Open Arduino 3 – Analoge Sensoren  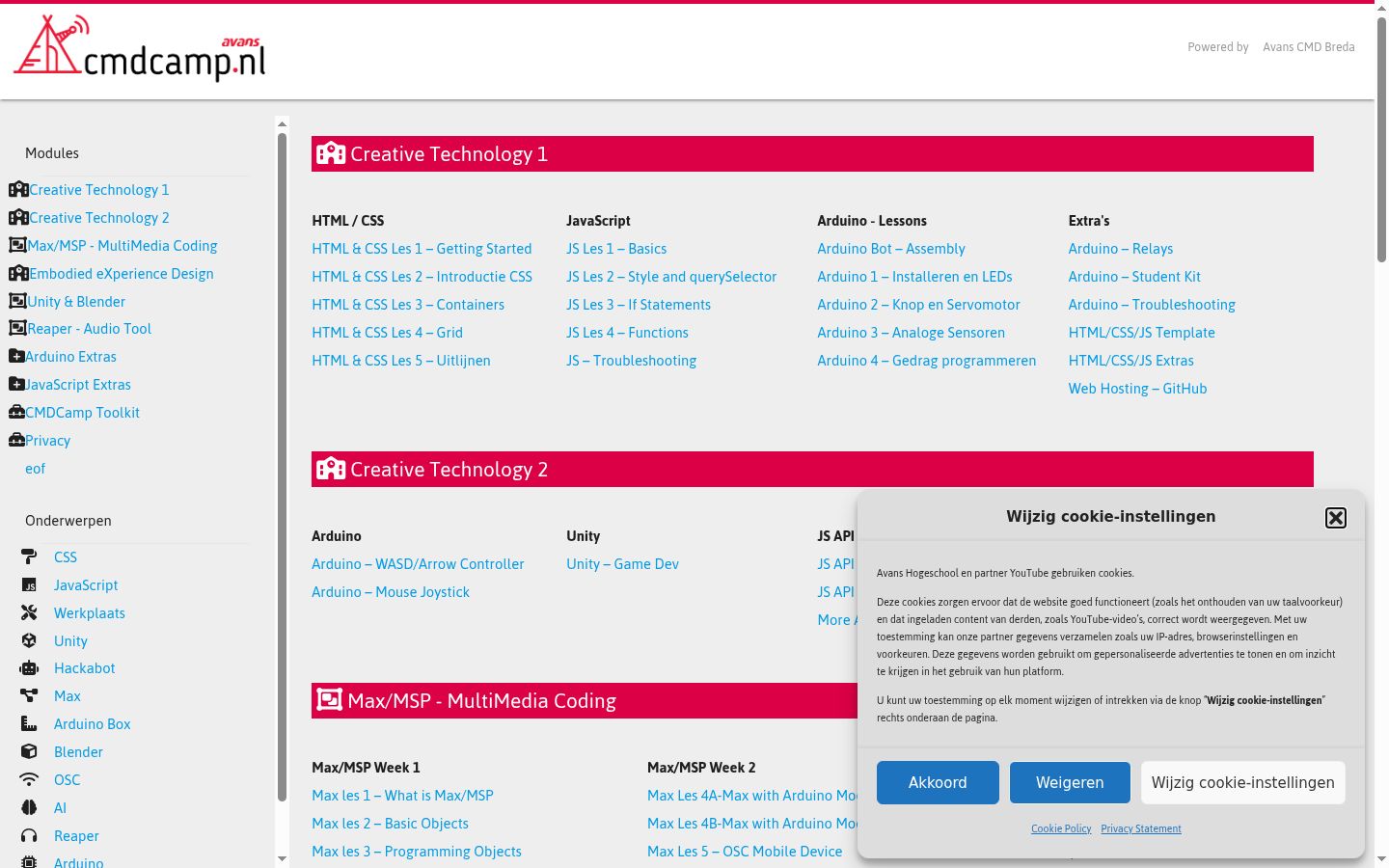pyautogui.click(x=911, y=333)
